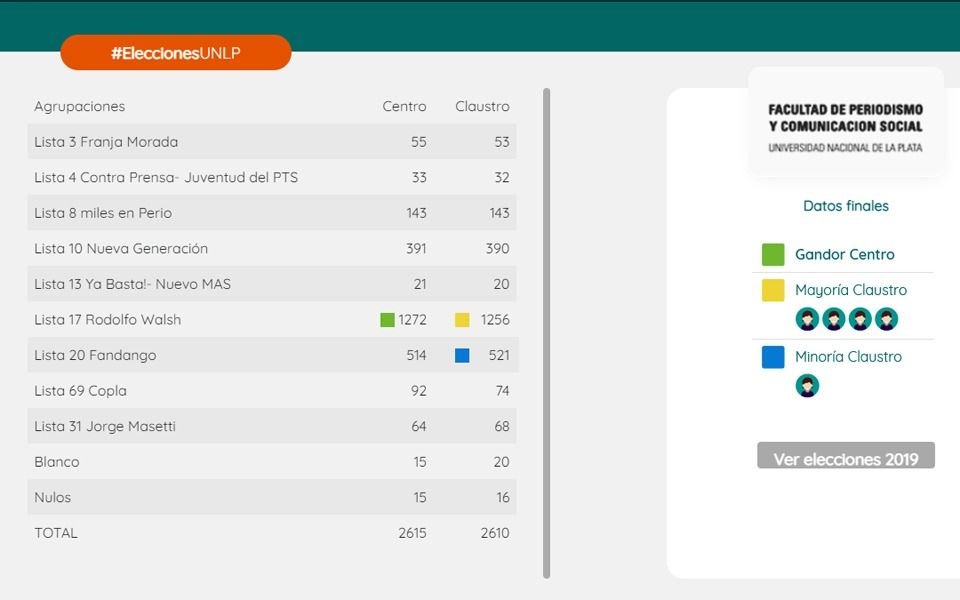The image size is (960, 600).
Task: Click the green Ganador Centro legend swatch
Action: (x=773, y=255)
